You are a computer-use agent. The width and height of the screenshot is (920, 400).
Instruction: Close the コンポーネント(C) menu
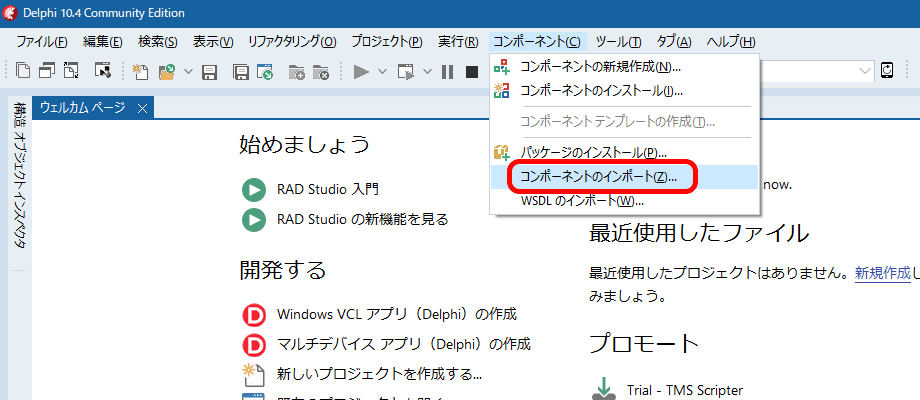(536, 42)
